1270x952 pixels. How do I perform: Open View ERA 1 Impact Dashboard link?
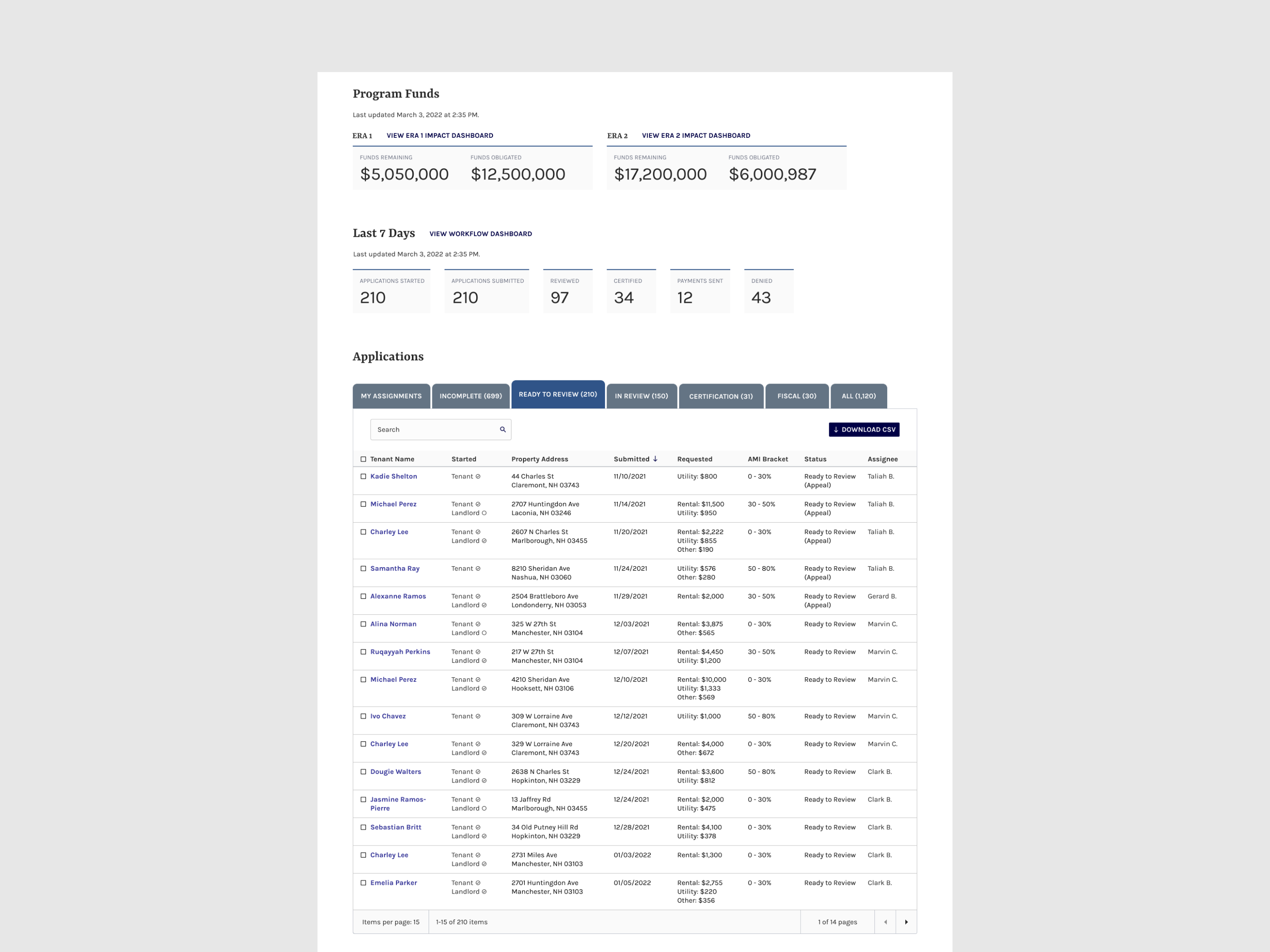(x=440, y=136)
